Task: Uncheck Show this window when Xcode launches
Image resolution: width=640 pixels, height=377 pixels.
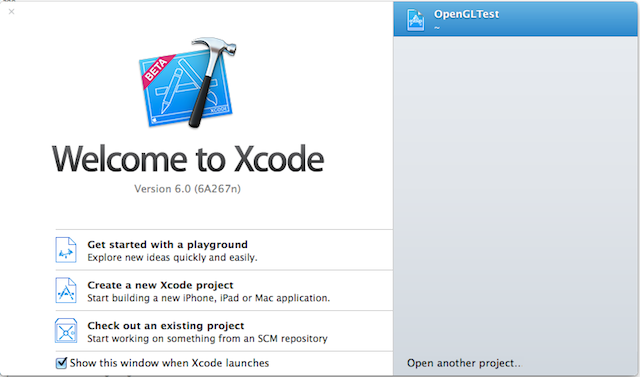Action: tap(61, 363)
